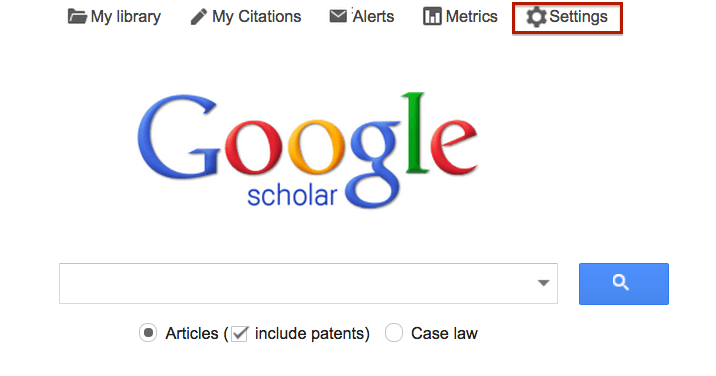Select the Articles radio button
This screenshot has width=716, height=376.
148,333
